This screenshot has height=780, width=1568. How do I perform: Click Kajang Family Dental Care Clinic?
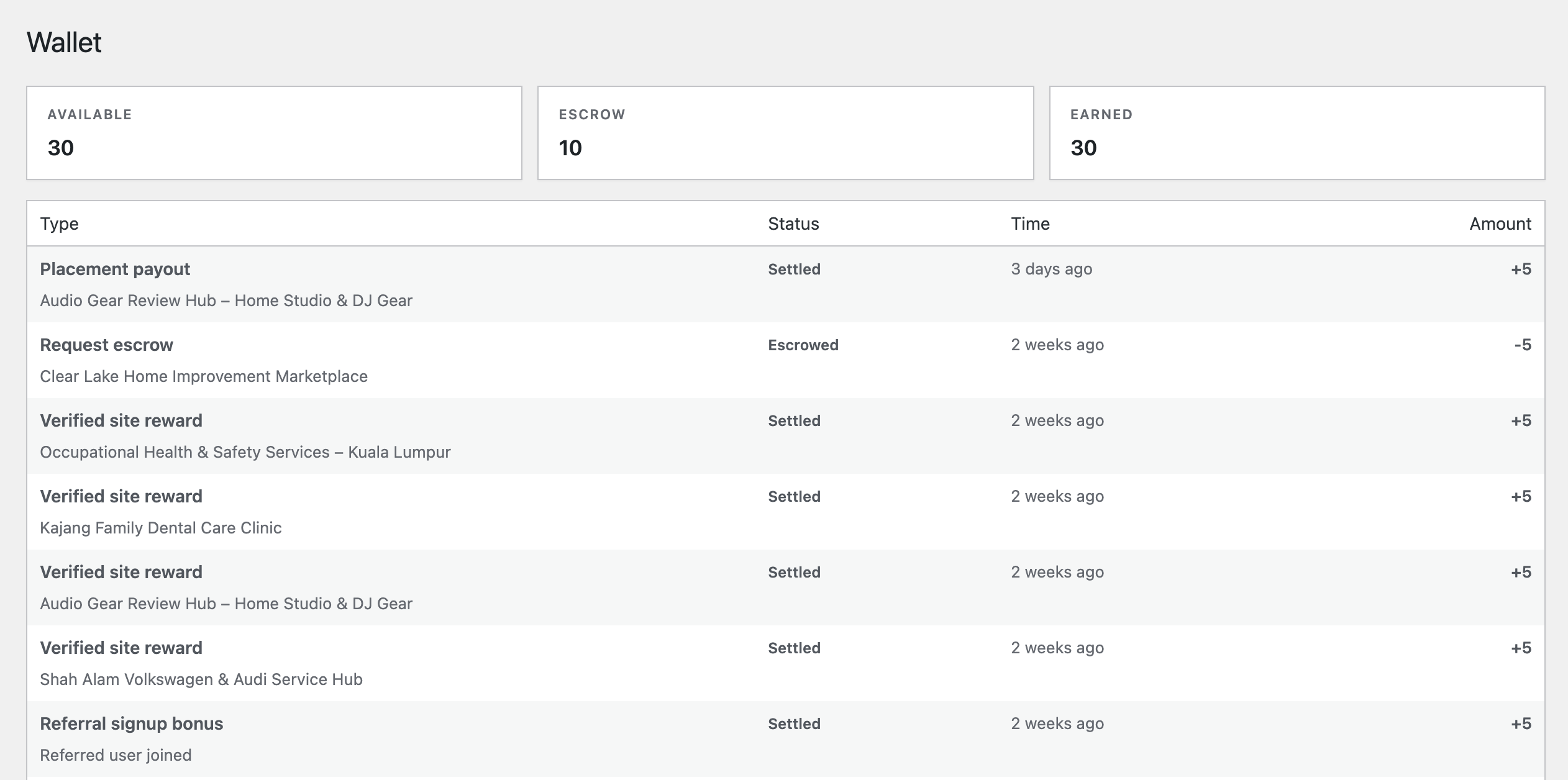pyautogui.click(x=161, y=528)
